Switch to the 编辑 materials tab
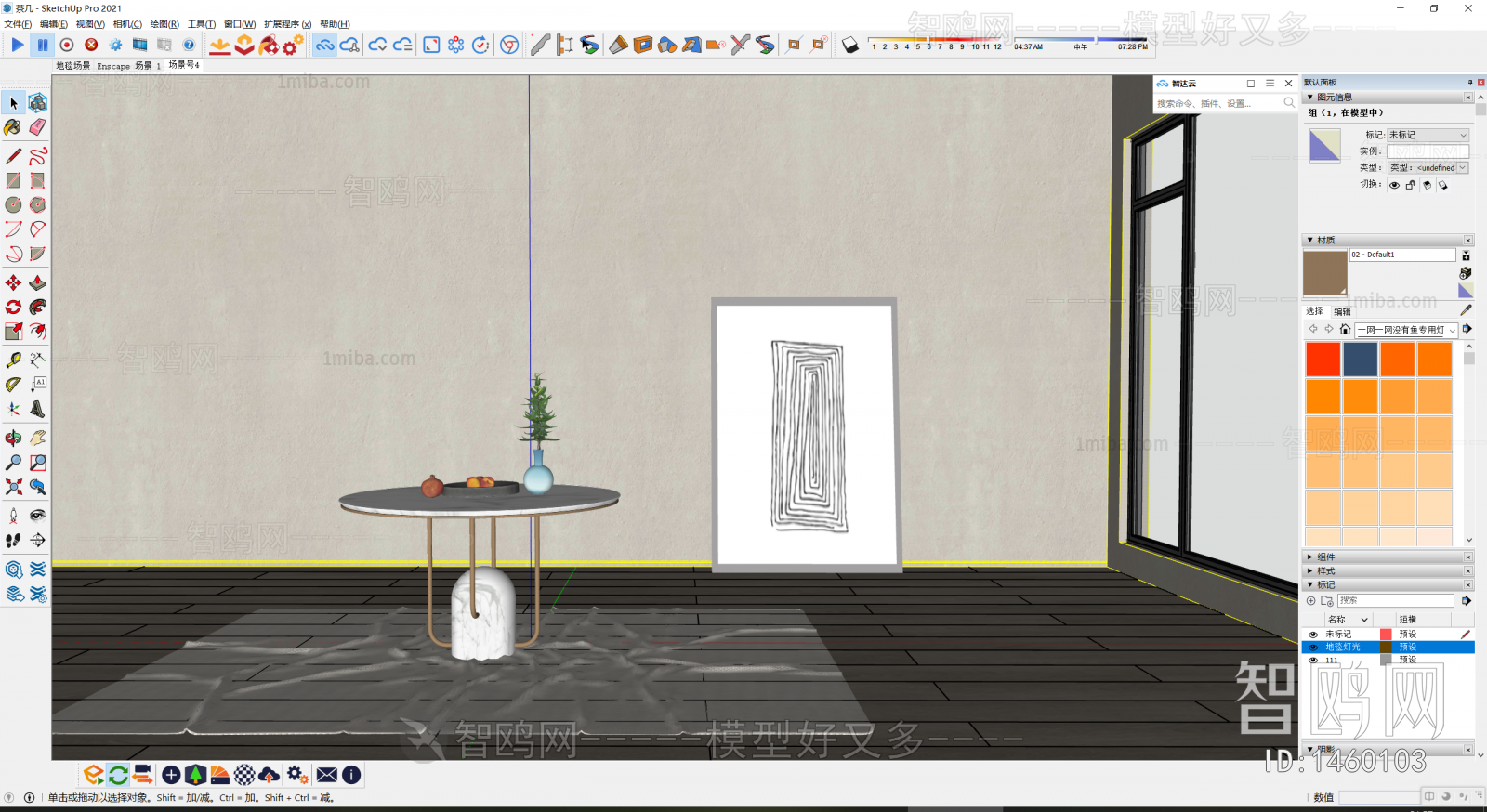 point(1343,311)
